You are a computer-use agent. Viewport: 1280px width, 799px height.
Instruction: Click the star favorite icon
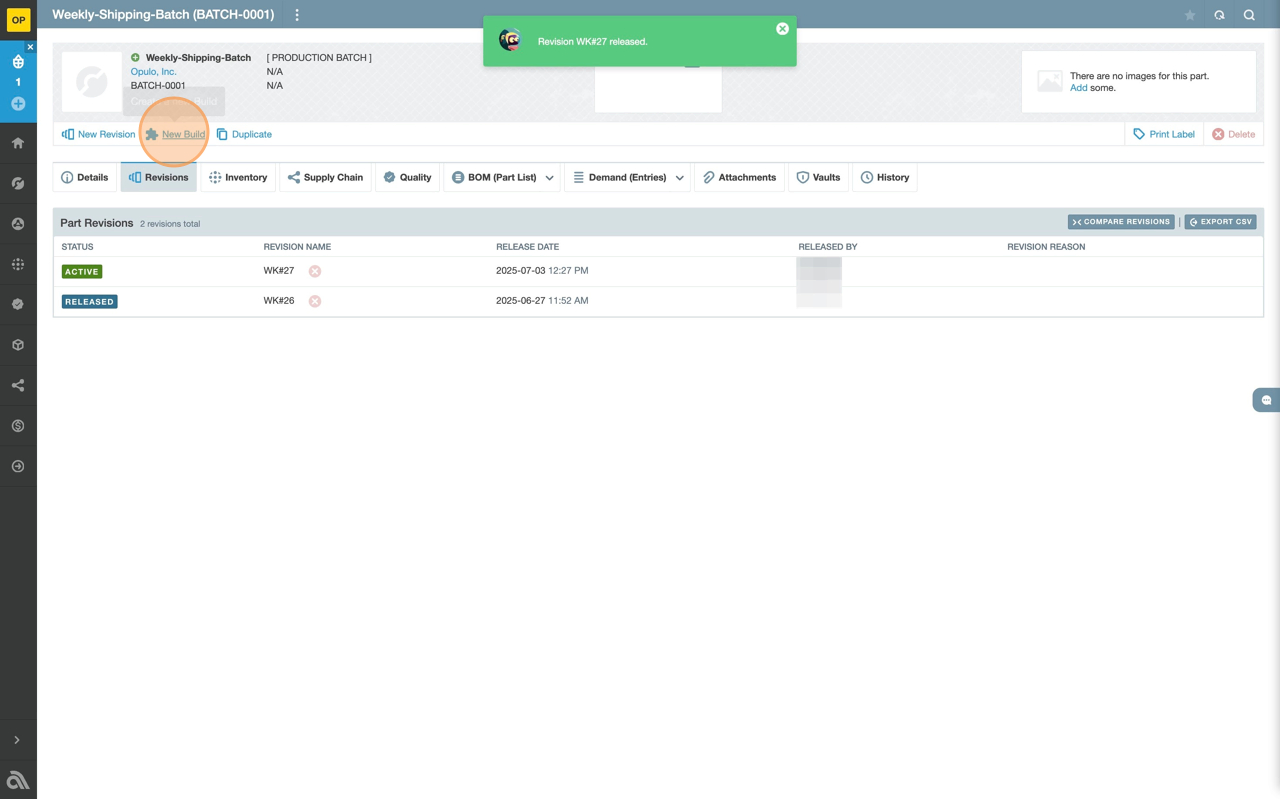click(x=1190, y=15)
